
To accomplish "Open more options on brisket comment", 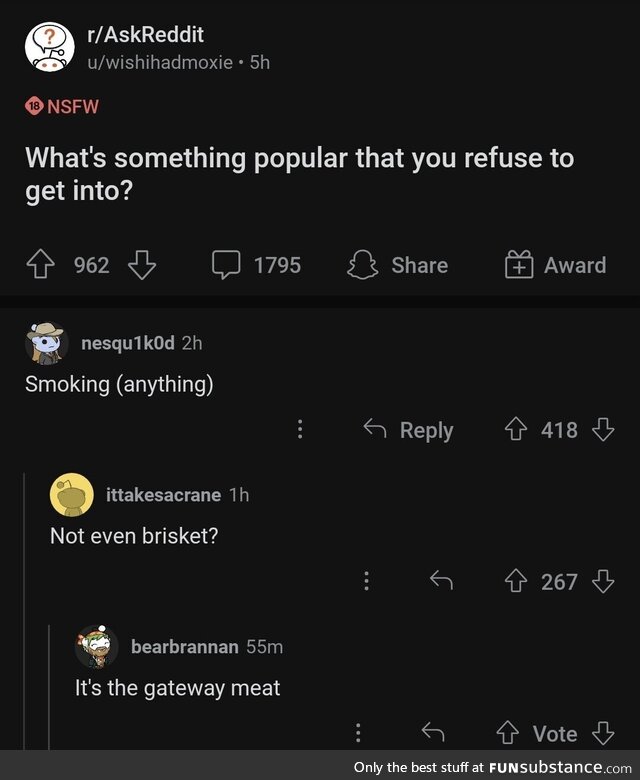I will tap(366, 581).
